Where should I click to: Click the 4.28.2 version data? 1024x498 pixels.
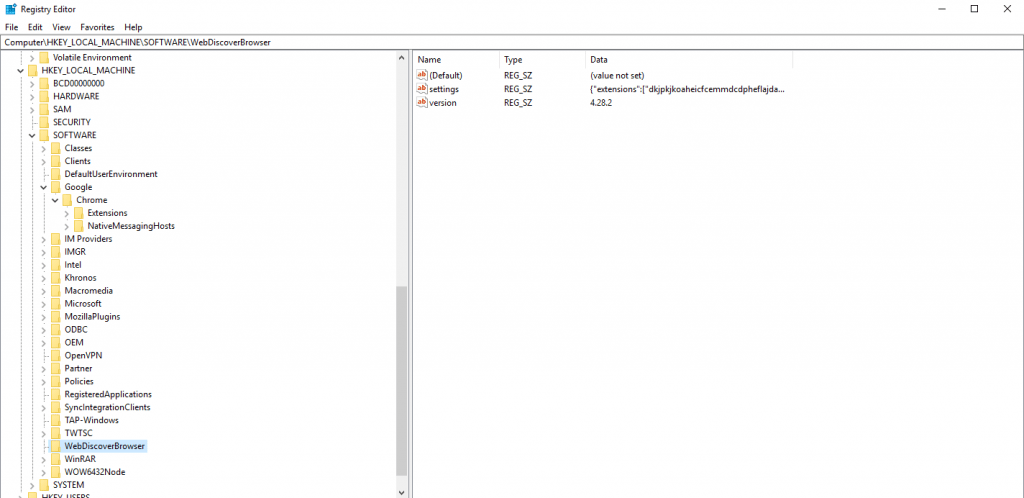click(x=601, y=102)
